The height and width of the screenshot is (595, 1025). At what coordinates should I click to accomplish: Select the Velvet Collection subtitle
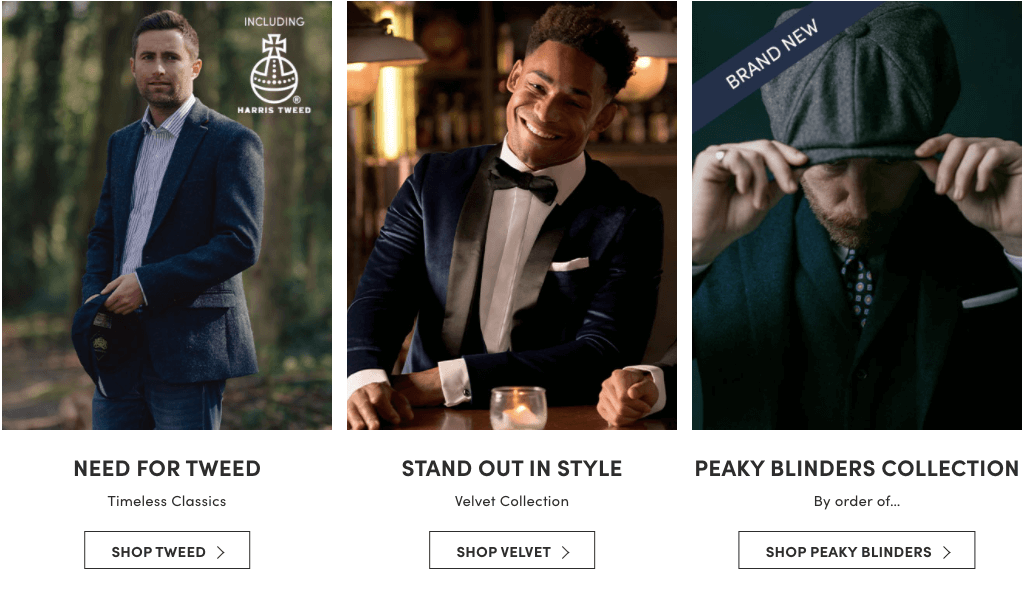tap(512, 501)
